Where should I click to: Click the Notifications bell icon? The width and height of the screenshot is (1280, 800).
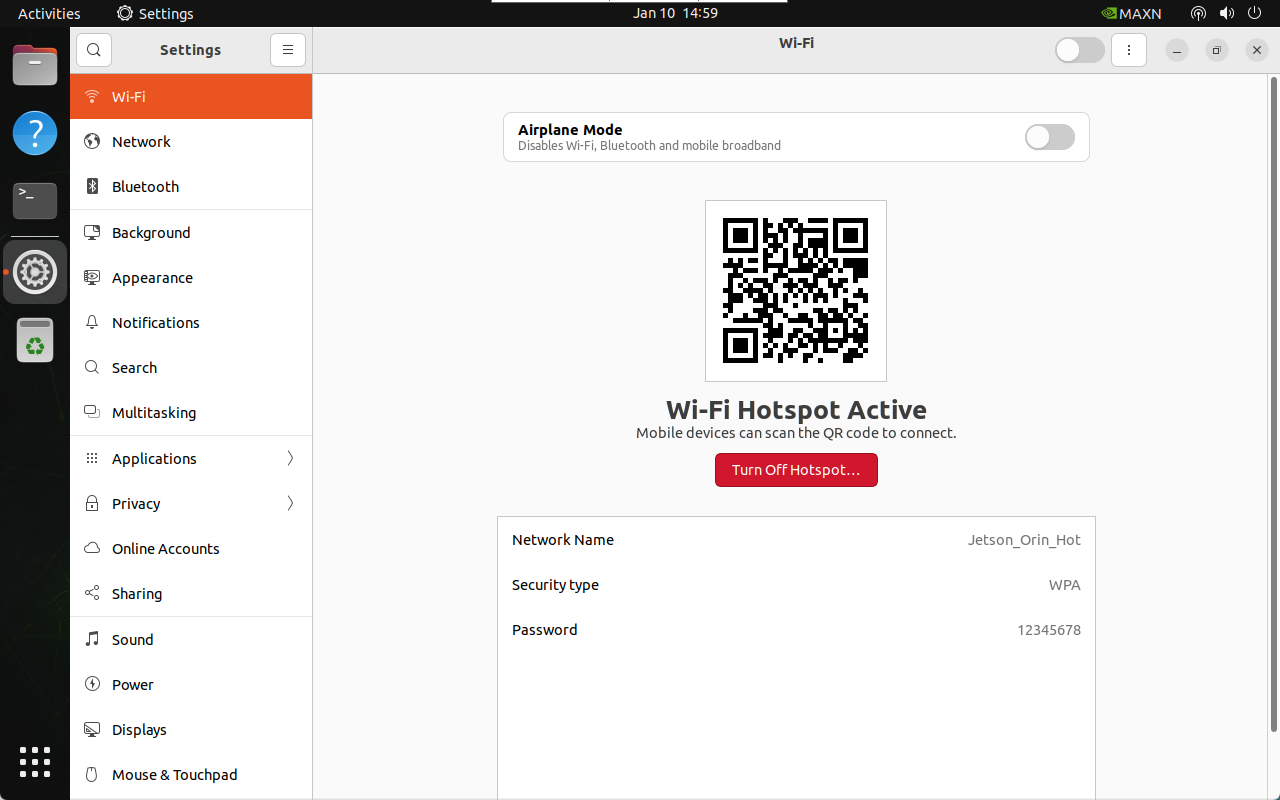(92, 323)
